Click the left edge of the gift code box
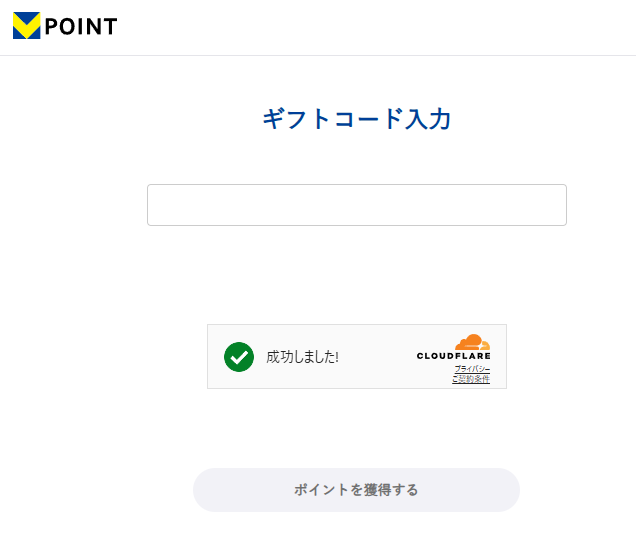Screen dimensions: 636x538 tap(153, 205)
